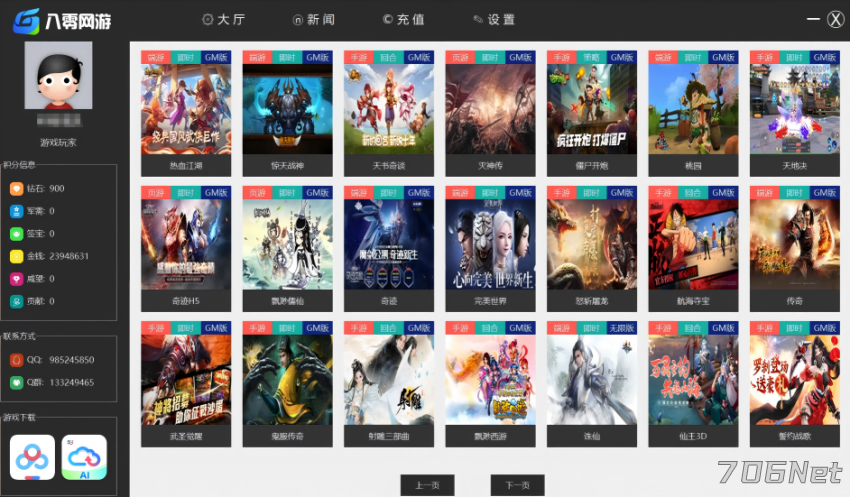
Task: Open the 充值 recharge tab
Action: pyautogui.click(x=403, y=20)
